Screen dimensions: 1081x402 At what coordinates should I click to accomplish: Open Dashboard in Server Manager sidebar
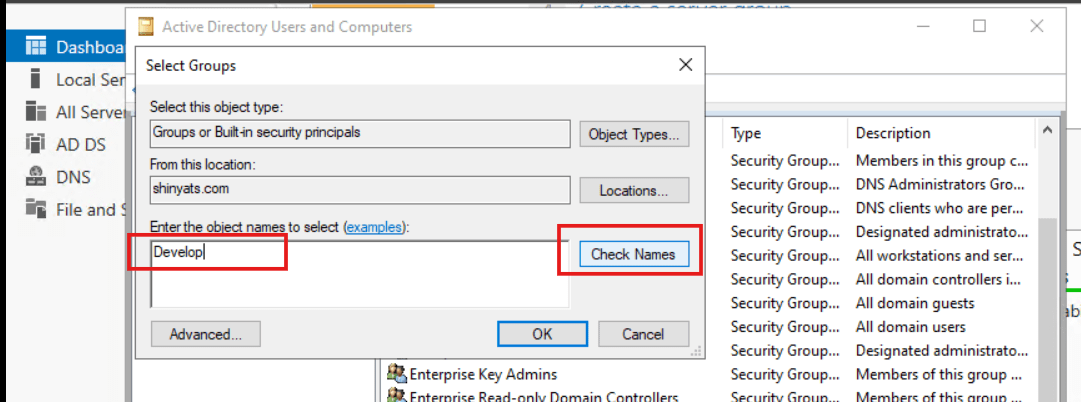[x=65, y=47]
